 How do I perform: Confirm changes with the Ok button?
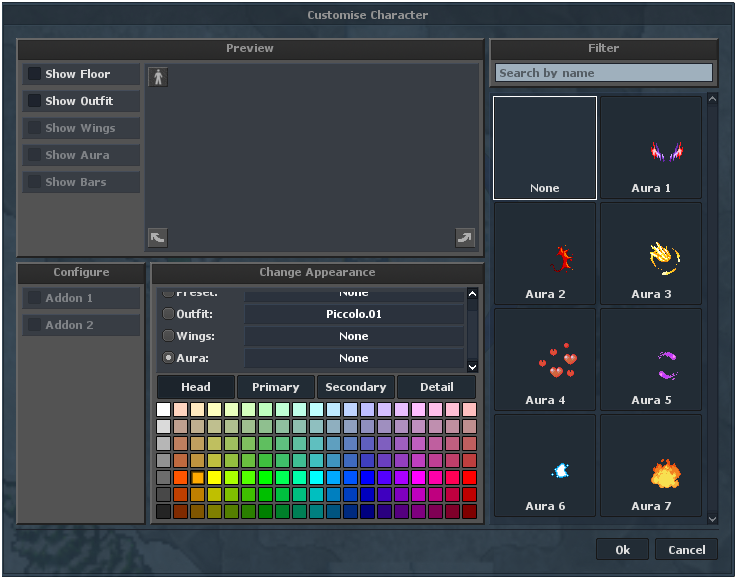622,549
